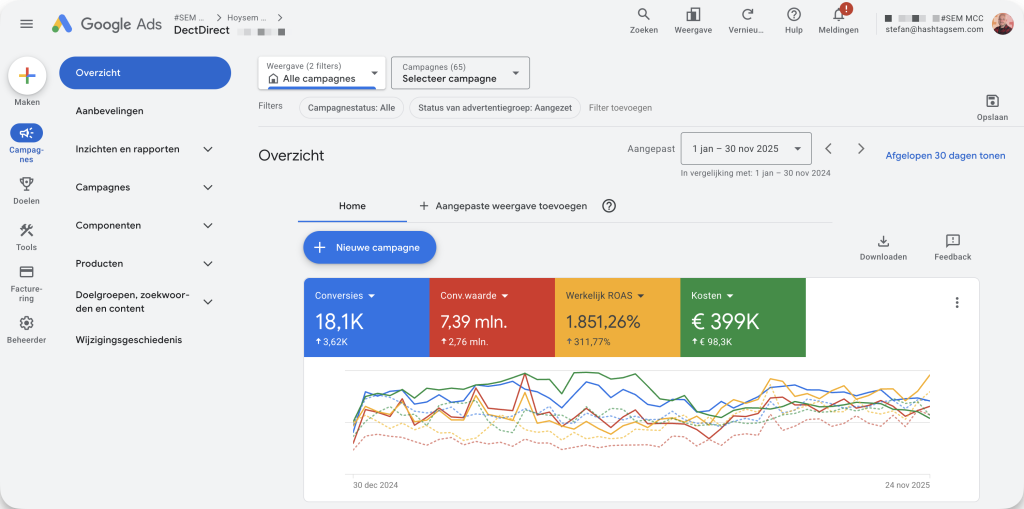Open Tools in the left sidebar
Screen dimensions: 1024x509
click(27, 236)
